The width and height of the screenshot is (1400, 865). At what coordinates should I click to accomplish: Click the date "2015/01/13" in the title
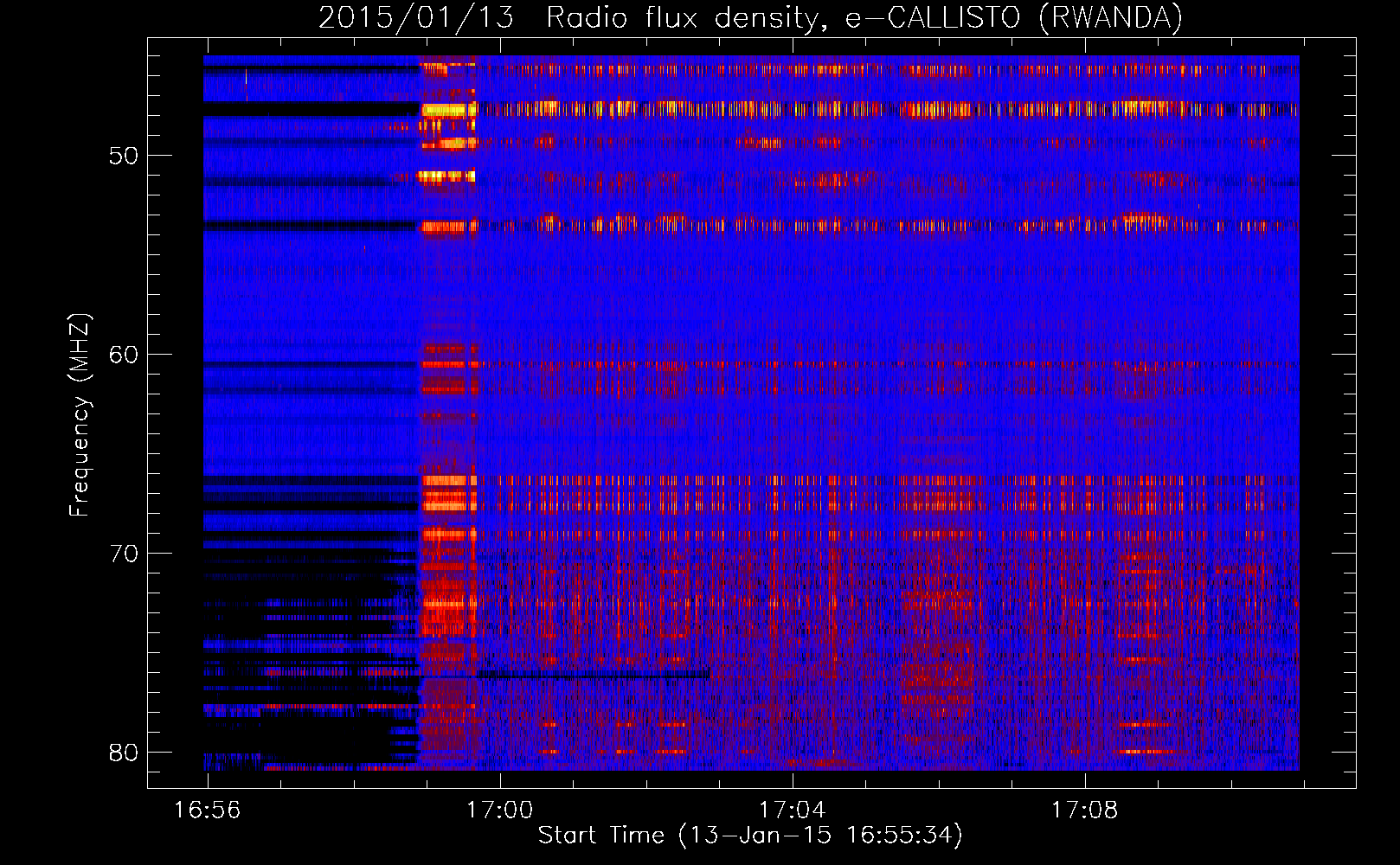pos(416,18)
